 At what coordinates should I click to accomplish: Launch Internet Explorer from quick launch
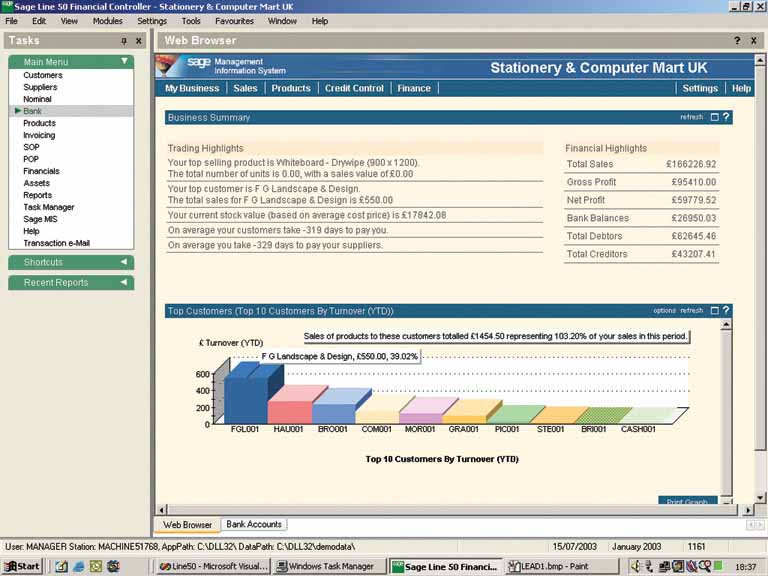click(x=78, y=567)
